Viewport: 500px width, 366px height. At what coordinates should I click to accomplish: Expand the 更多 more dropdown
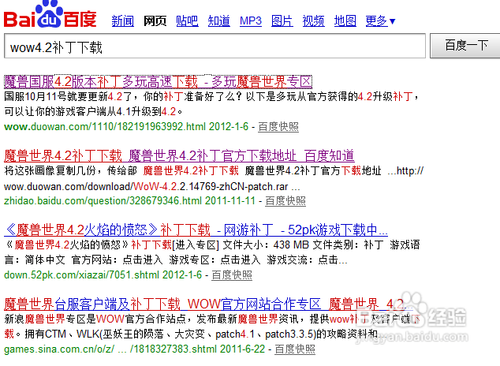(x=380, y=21)
